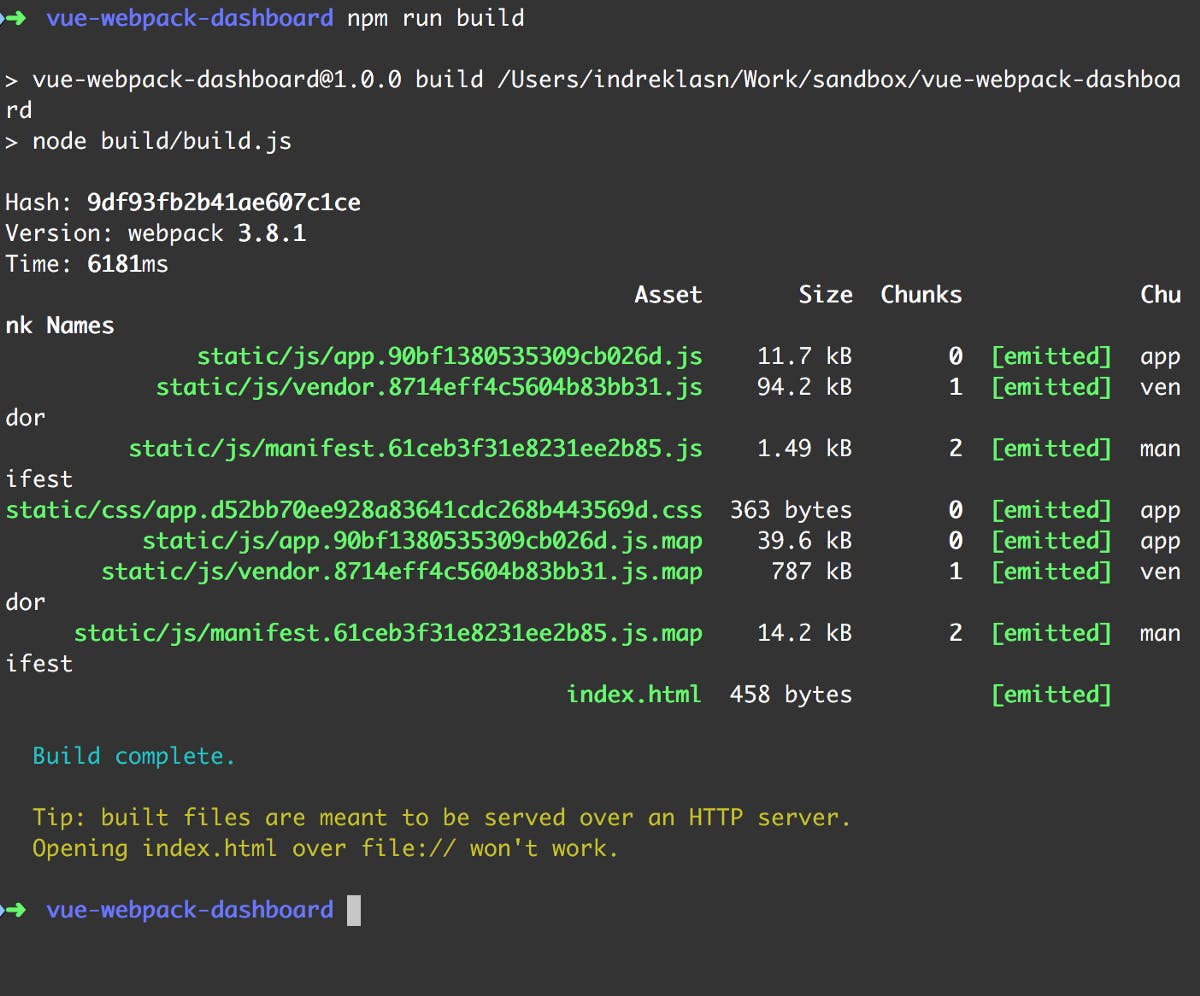
Task: Click the vendor.8714eff4c5604b83bb31.js.map source map path
Action: (x=402, y=572)
